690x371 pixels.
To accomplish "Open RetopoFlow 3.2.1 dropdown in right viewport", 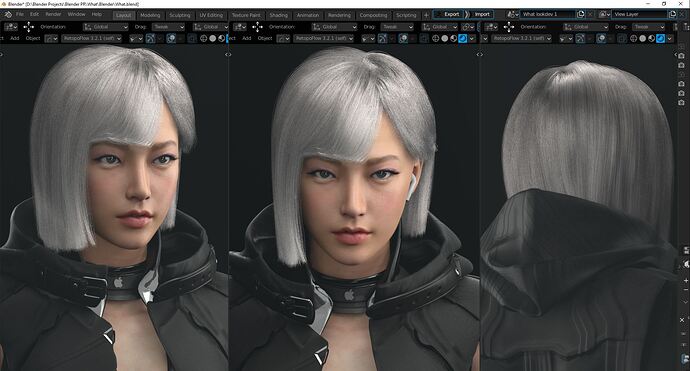I will [x=521, y=38].
